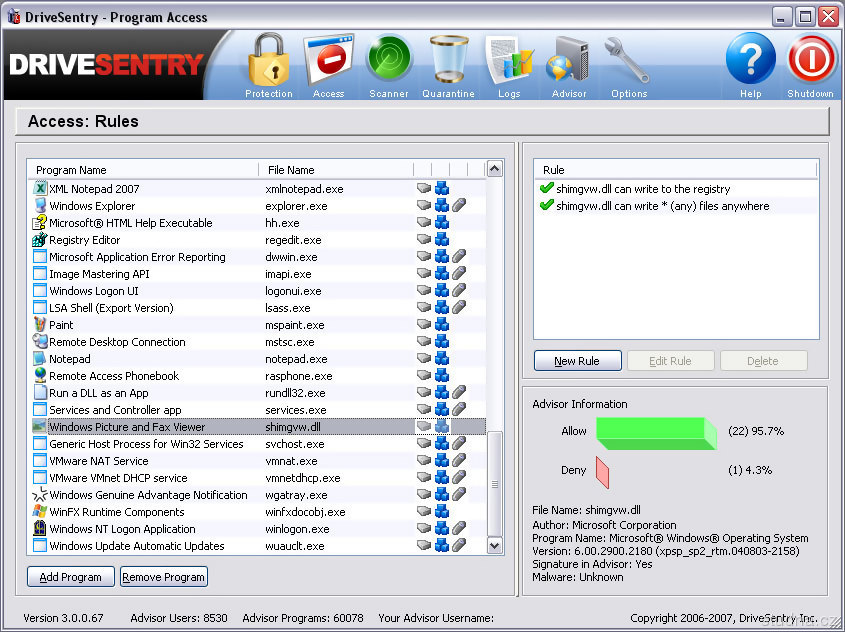Click the red Shutdown power icon
845x632 pixels.
pos(810,62)
